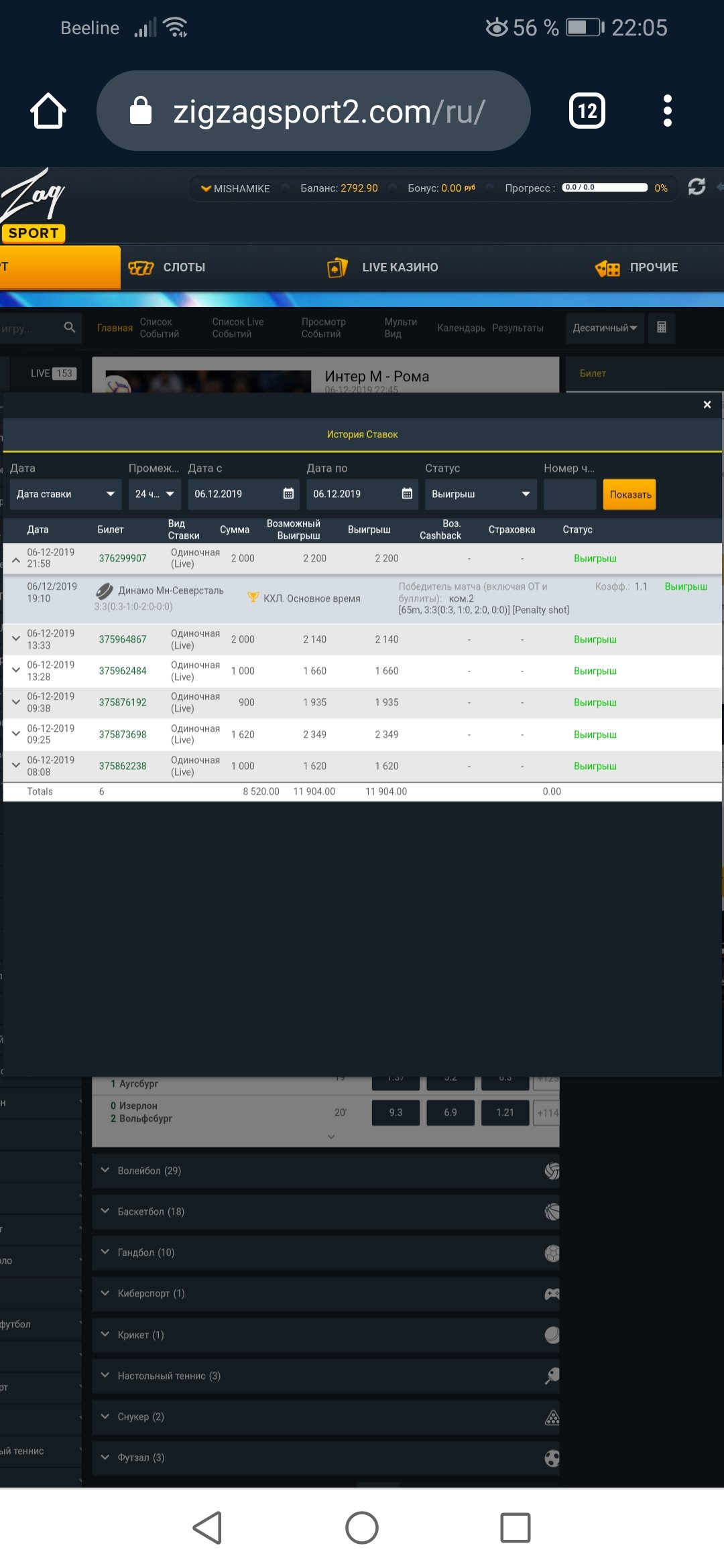724x1568 pixels.
Task: Click the refresh balance icon
Action: click(x=697, y=187)
